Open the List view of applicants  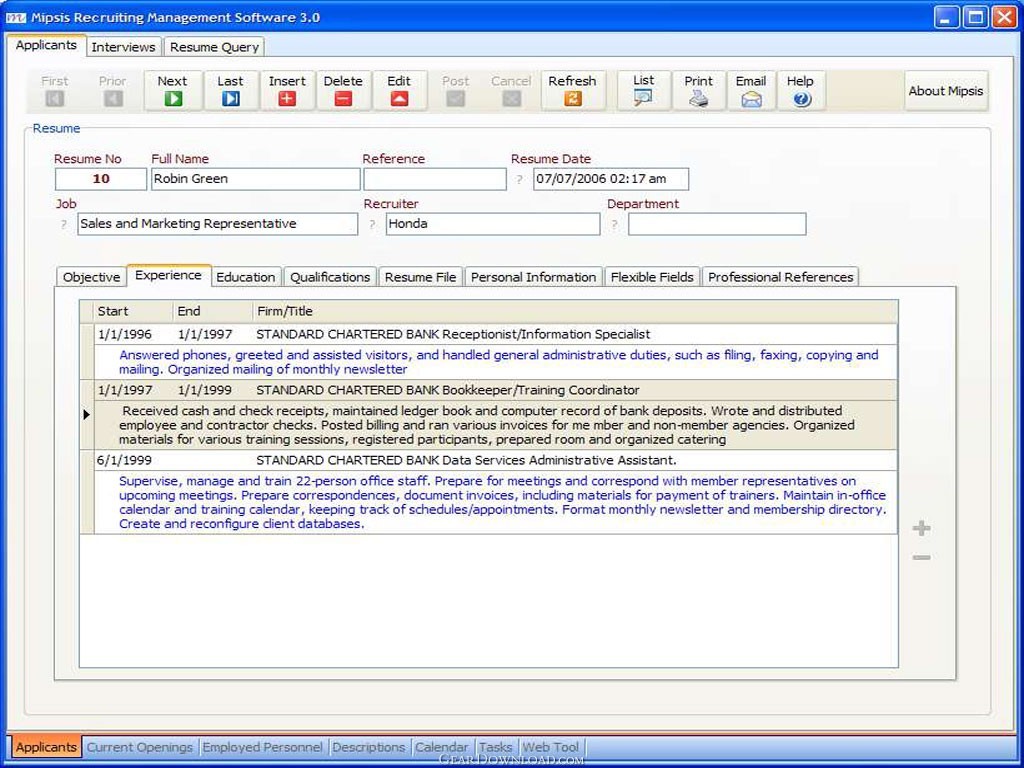[x=643, y=90]
